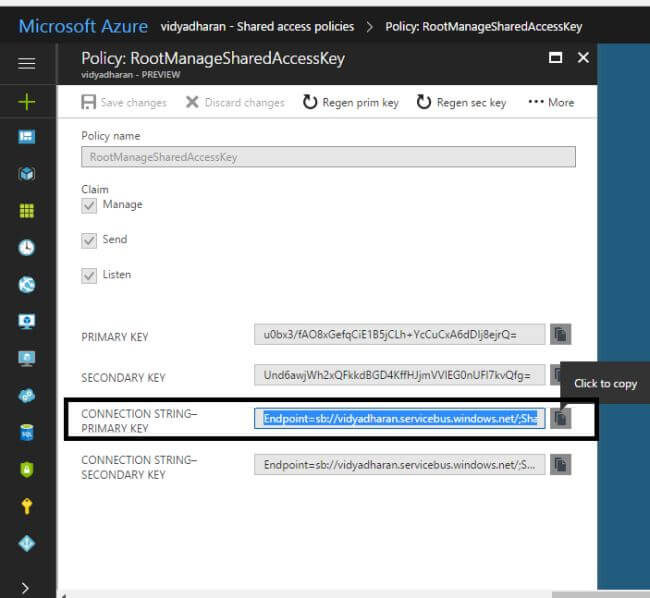
Task: Select the primary connection string field
Action: point(400,419)
